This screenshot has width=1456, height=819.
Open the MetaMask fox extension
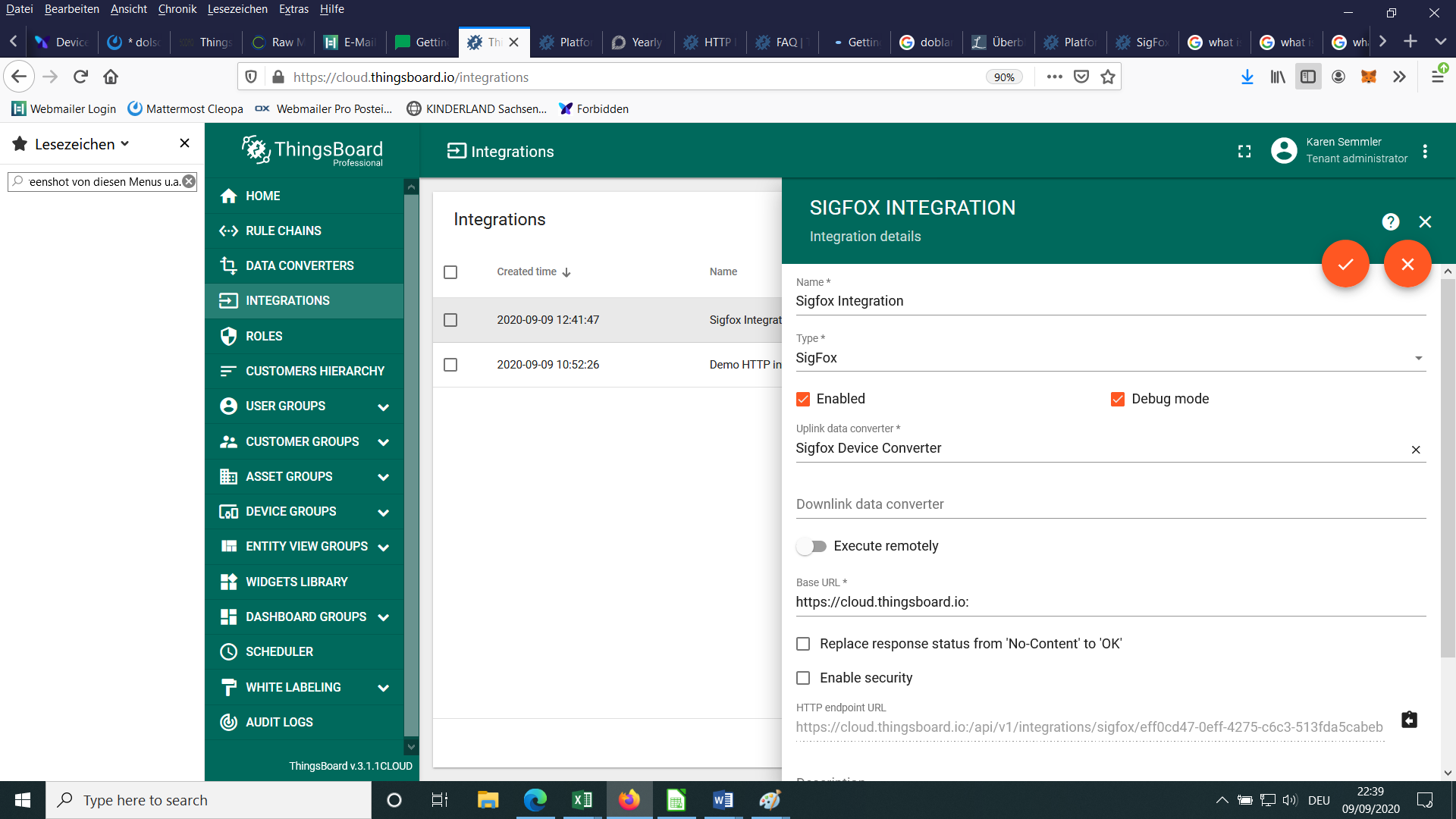[1369, 77]
